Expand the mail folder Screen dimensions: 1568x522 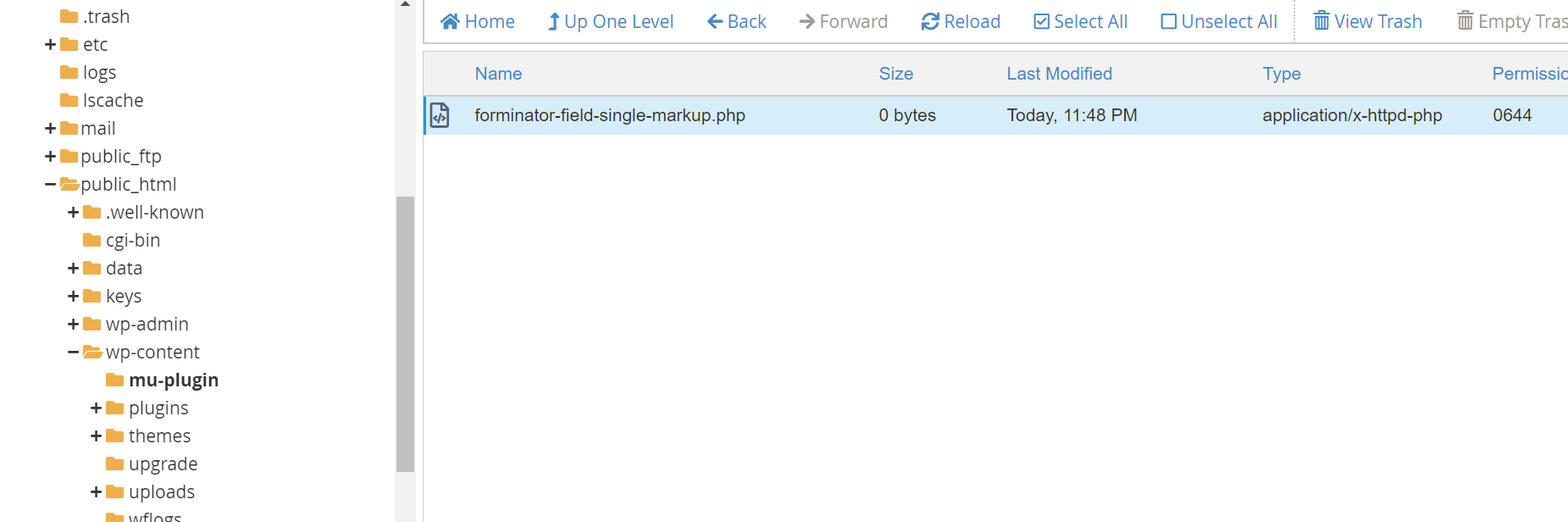[50, 128]
